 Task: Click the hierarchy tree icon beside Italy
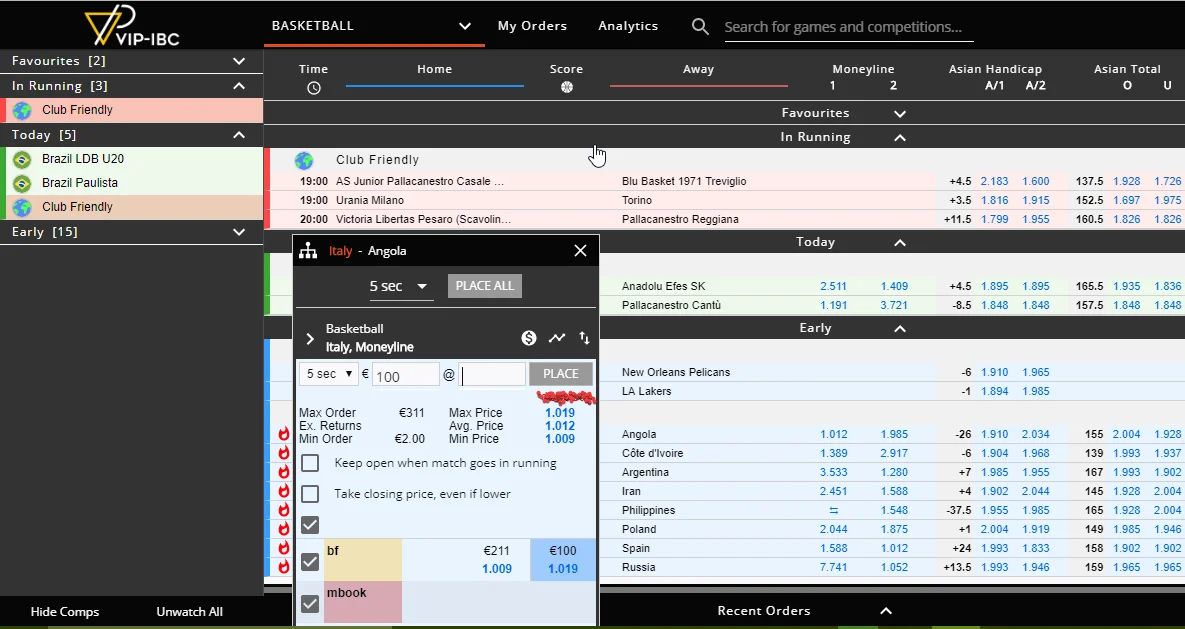(308, 251)
